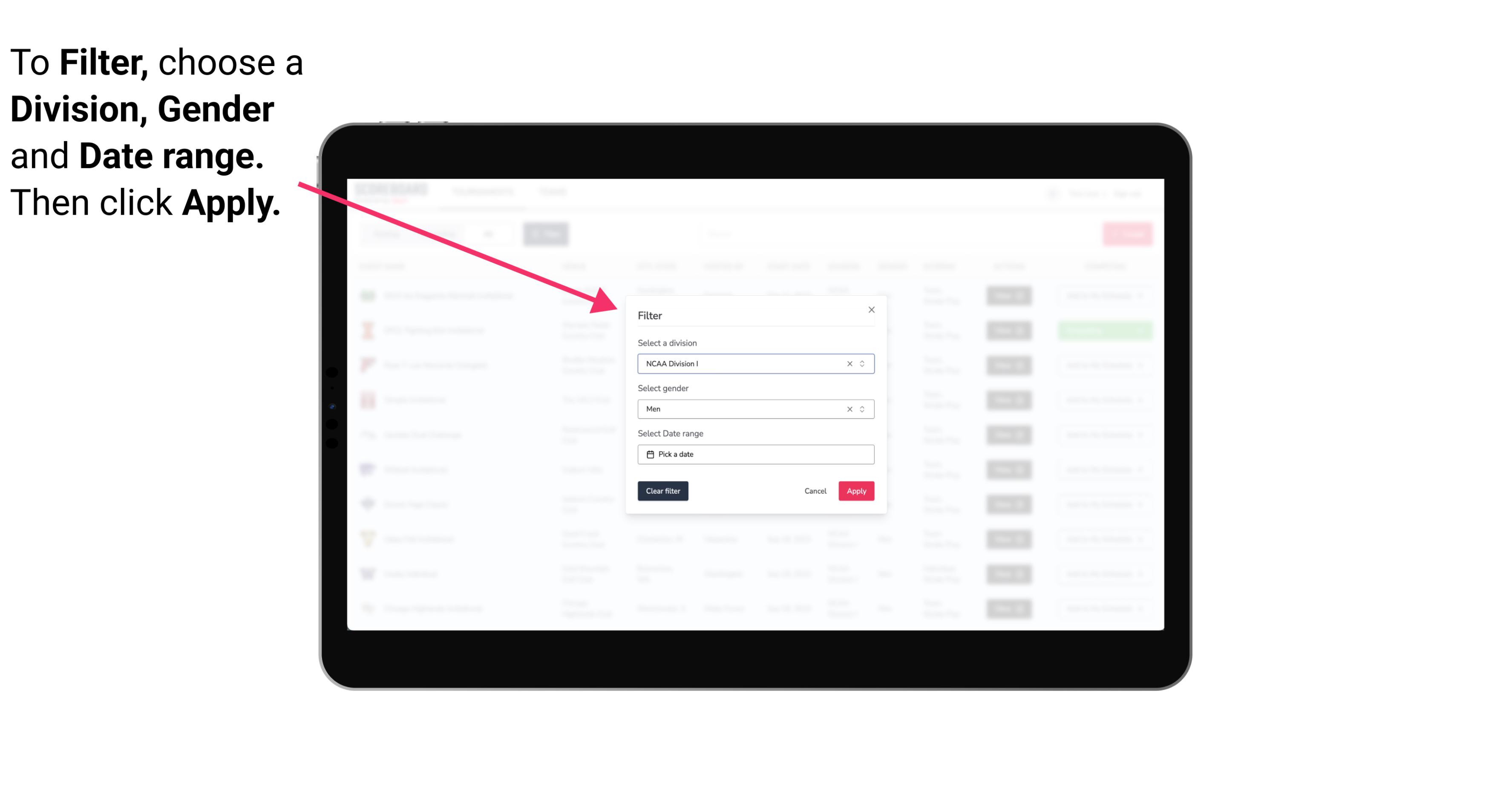Toggle NCAA Division I selection off

pos(848,363)
